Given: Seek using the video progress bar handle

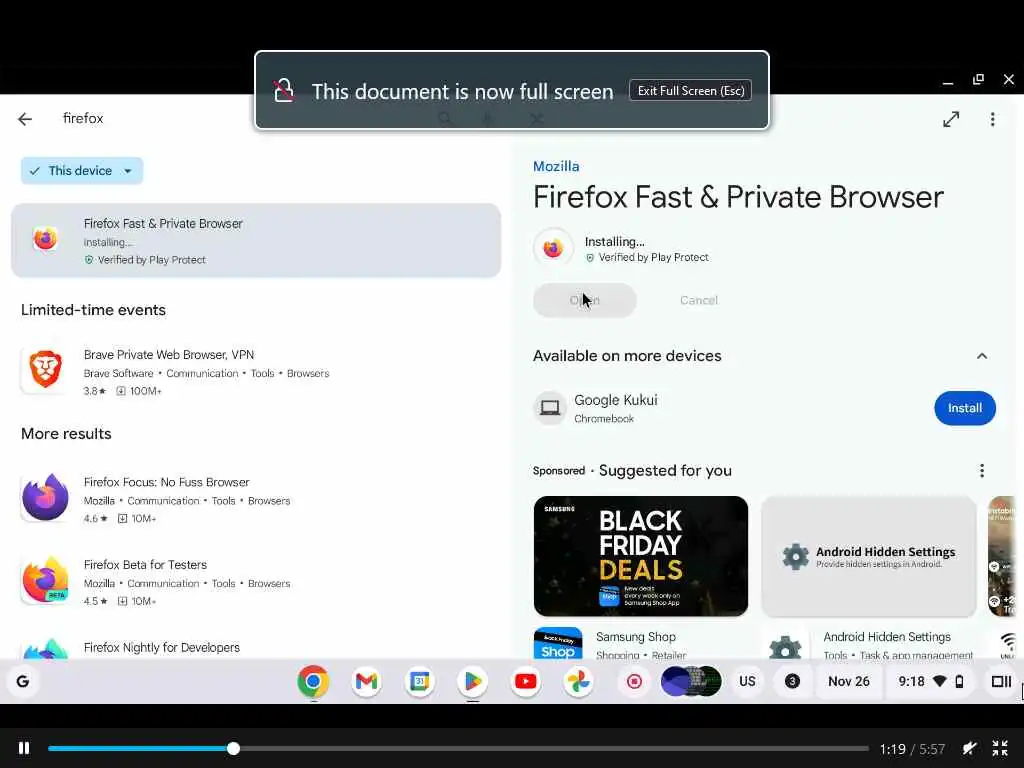Looking at the screenshot, I should pyautogui.click(x=233, y=748).
